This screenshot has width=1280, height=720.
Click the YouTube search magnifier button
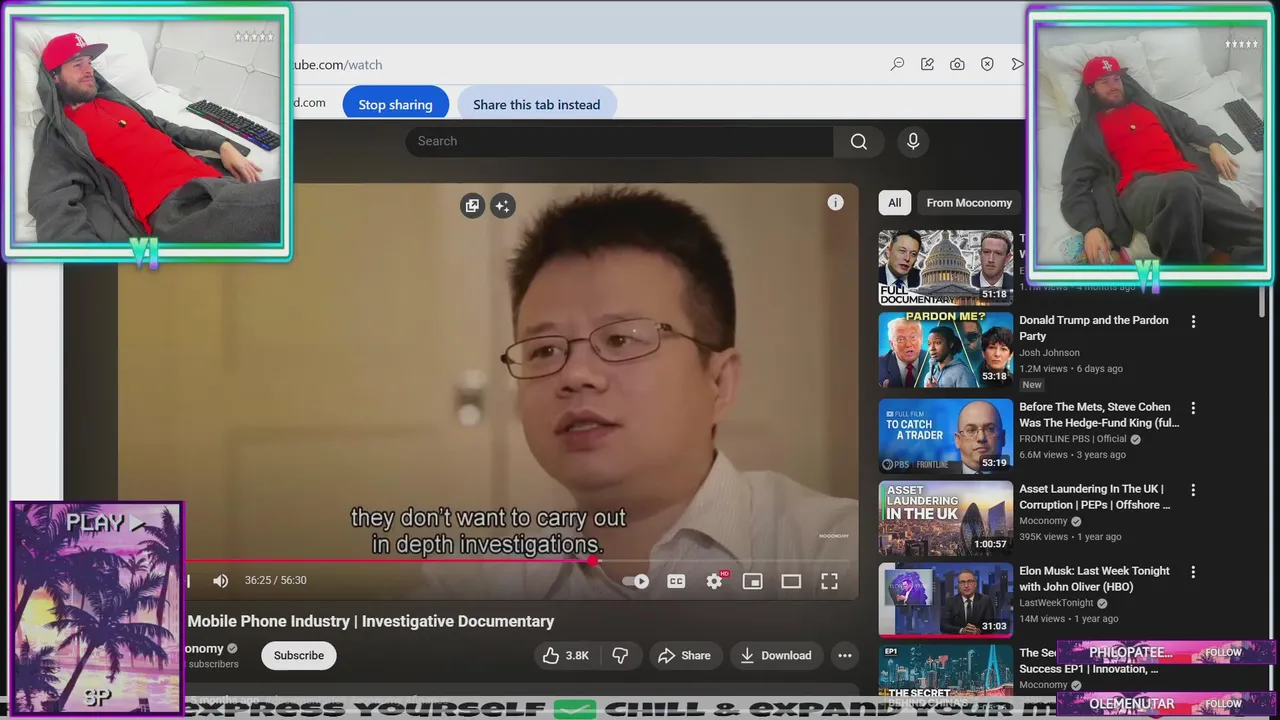coord(859,141)
